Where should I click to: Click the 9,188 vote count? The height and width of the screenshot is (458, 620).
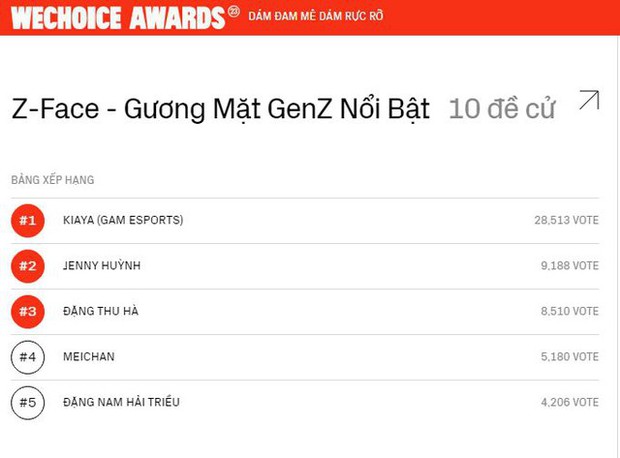point(569,266)
